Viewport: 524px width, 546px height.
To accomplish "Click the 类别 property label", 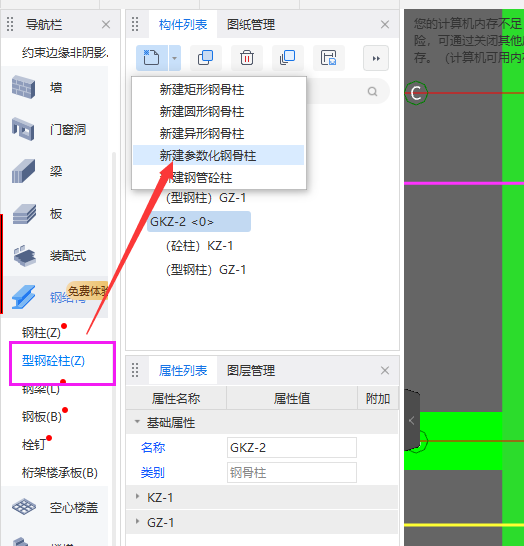I will pyautogui.click(x=153, y=473).
